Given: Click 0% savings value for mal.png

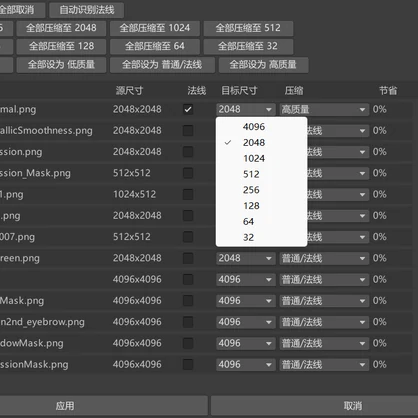Looking at the screenshot, I should pos(380,109).
